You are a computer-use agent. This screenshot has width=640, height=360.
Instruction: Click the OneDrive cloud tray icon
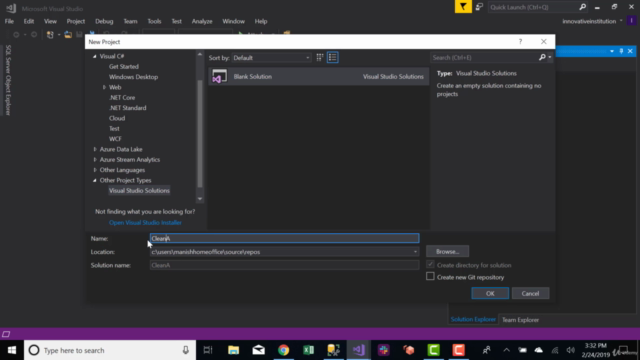tap(539, 350)
